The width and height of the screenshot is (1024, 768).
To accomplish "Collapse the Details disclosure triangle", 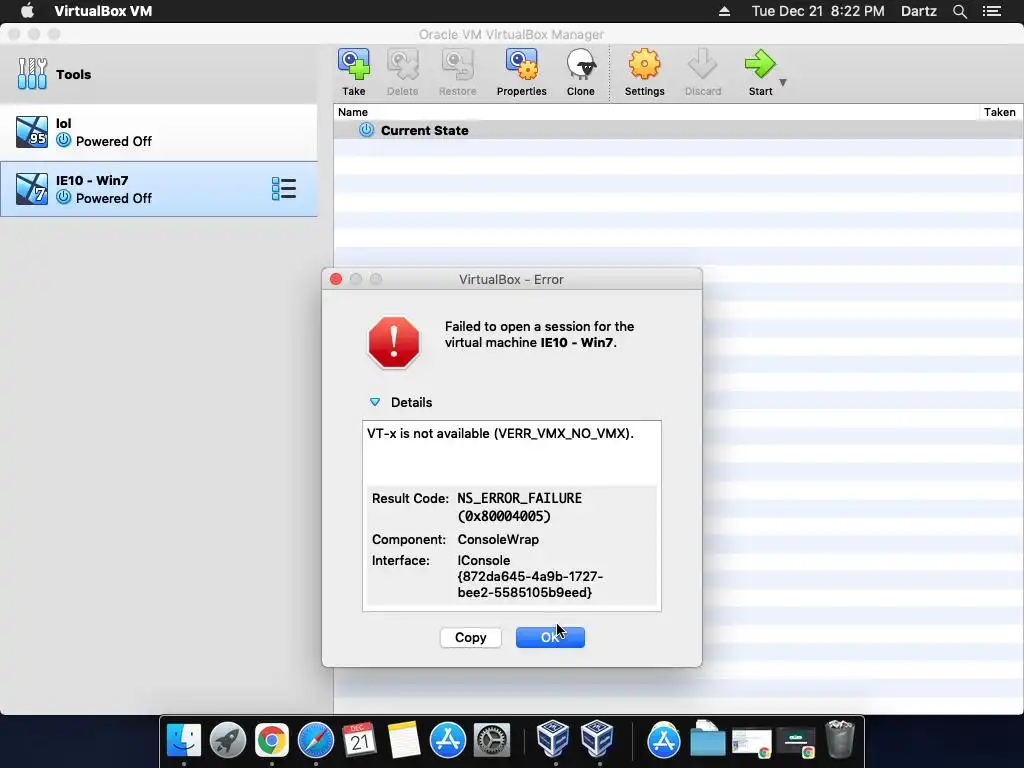I will pos(375,402).
